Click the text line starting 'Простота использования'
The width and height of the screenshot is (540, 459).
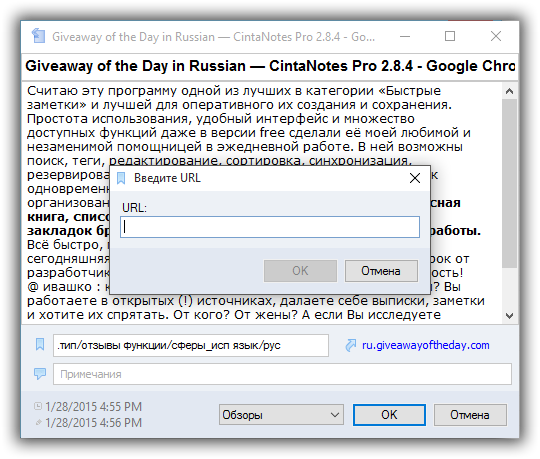pyautogui.click(x=221, y=119)
